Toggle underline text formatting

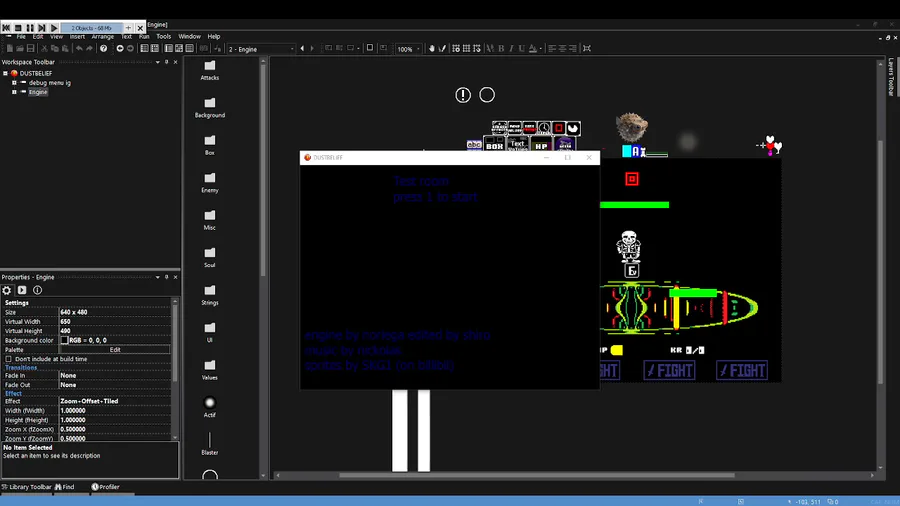coord(522,49)
